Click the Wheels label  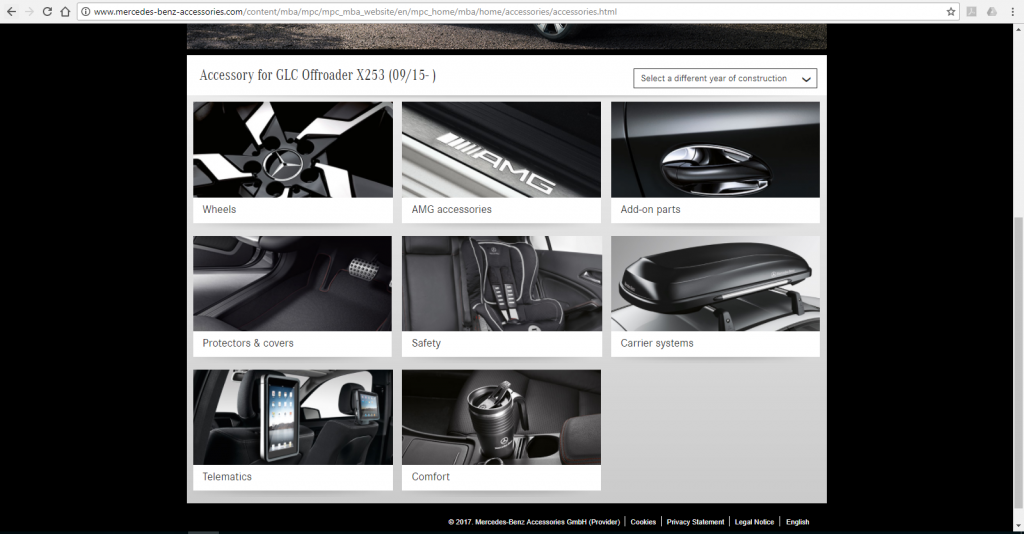click(x=219, y=210)
